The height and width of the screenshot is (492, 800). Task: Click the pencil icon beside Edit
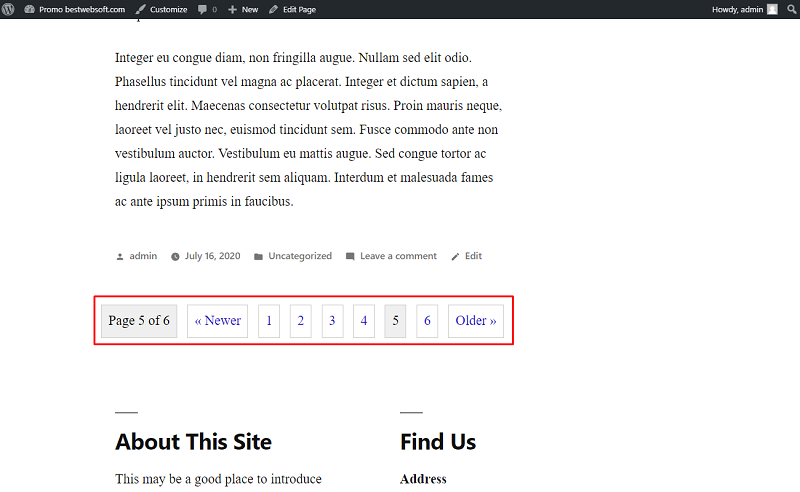tap(455, 256)
